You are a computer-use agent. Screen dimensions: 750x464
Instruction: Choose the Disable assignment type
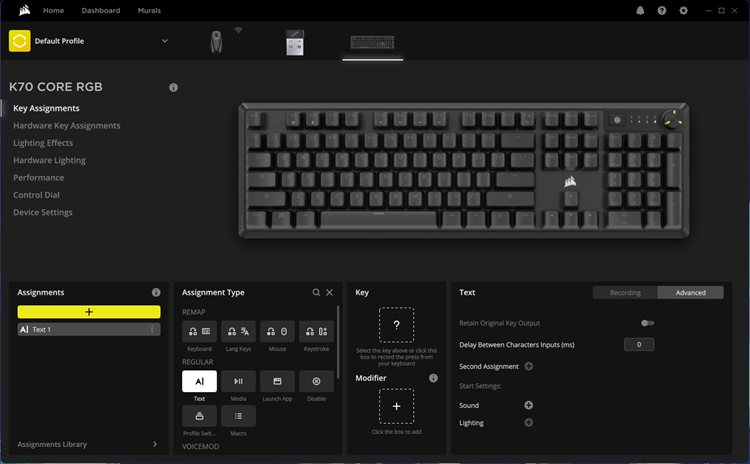pos(316,381)
